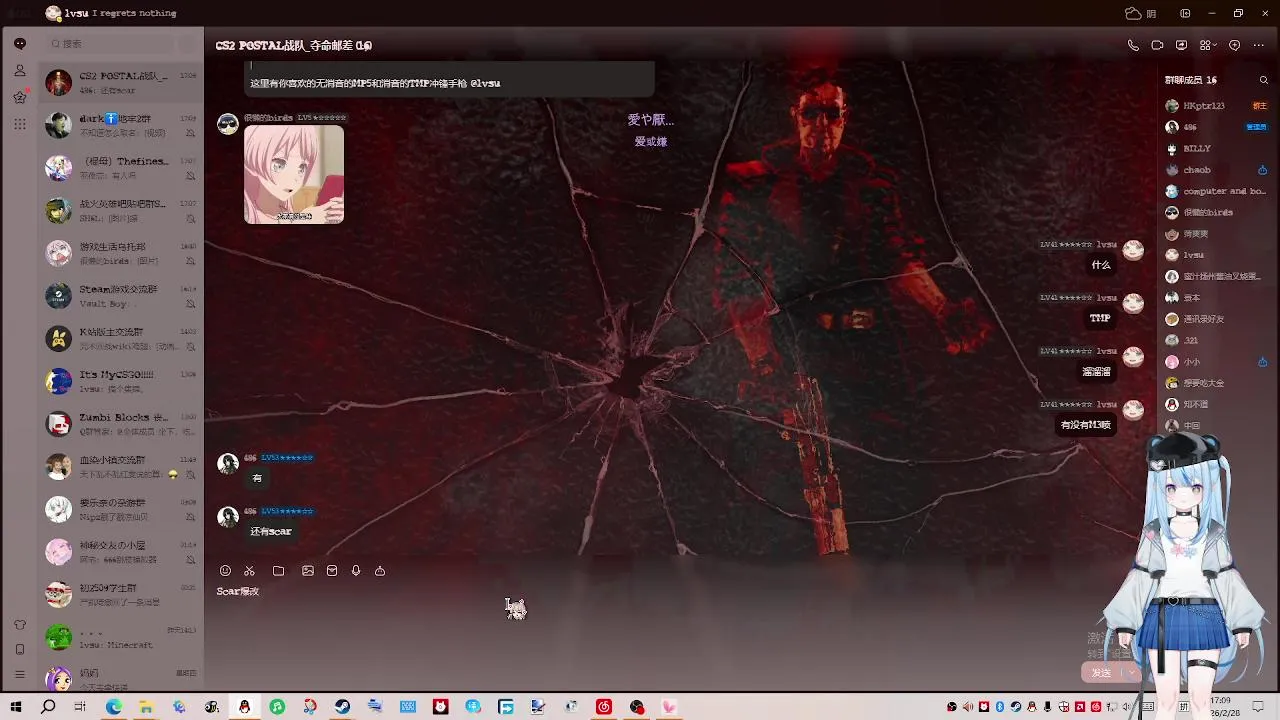Expand the group apps grid dropdown
The width and height of the screenshot is (1280, 720).
point(1207,45)
